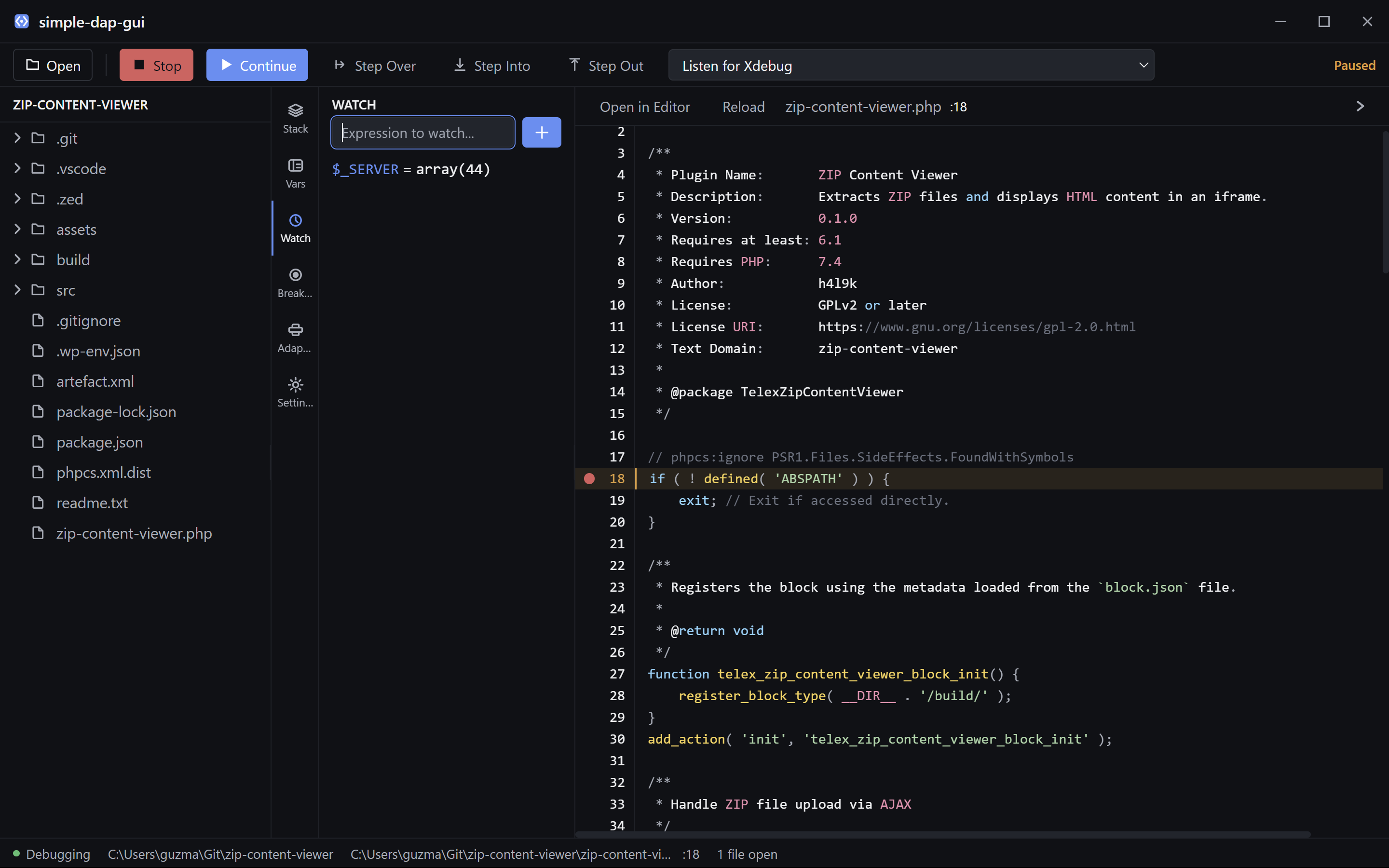Click the build folder icon
This screenshot has width=1389, height=868.
pos(38,259)
